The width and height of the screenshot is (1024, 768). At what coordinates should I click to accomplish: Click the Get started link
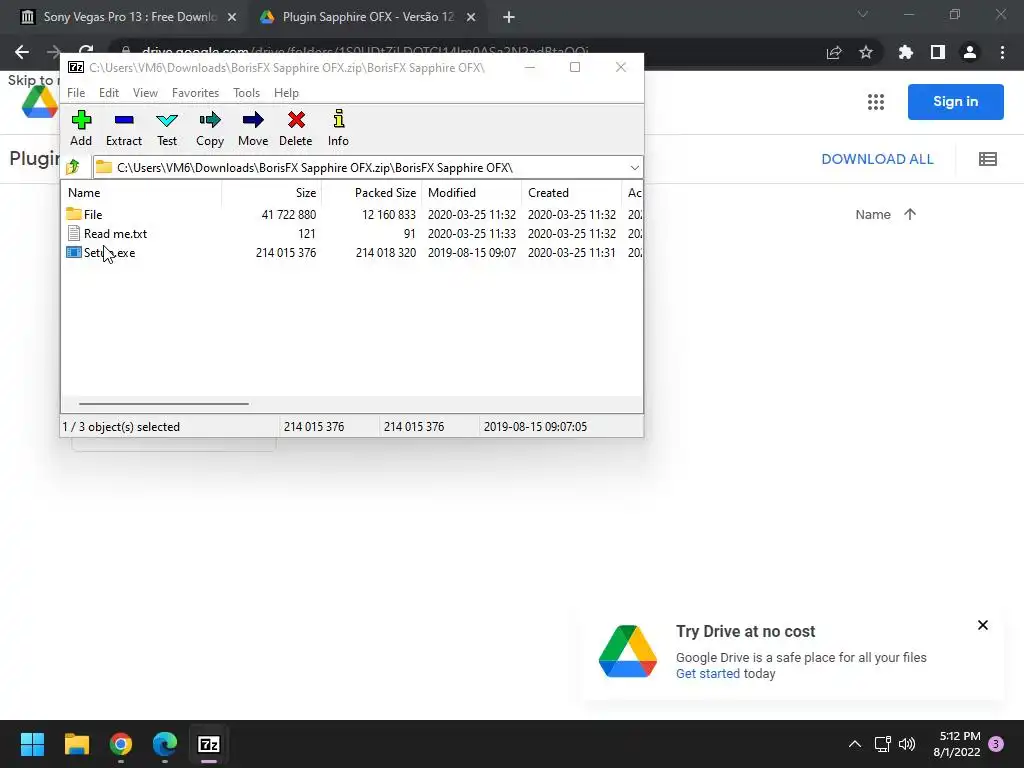point(708,673)
